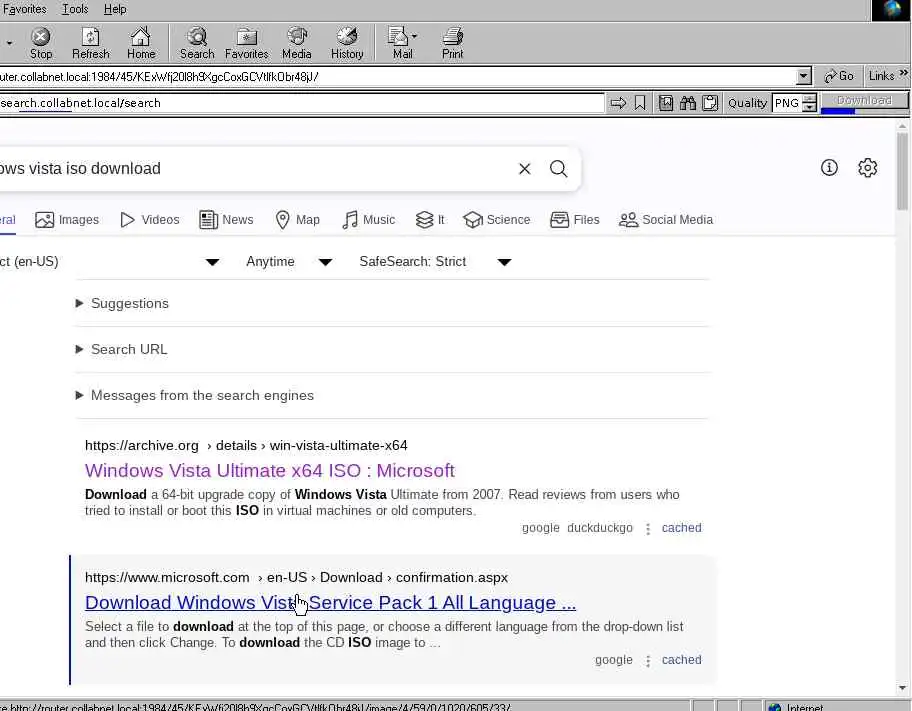Click google label under archive.org result

[x=540, y=528]
